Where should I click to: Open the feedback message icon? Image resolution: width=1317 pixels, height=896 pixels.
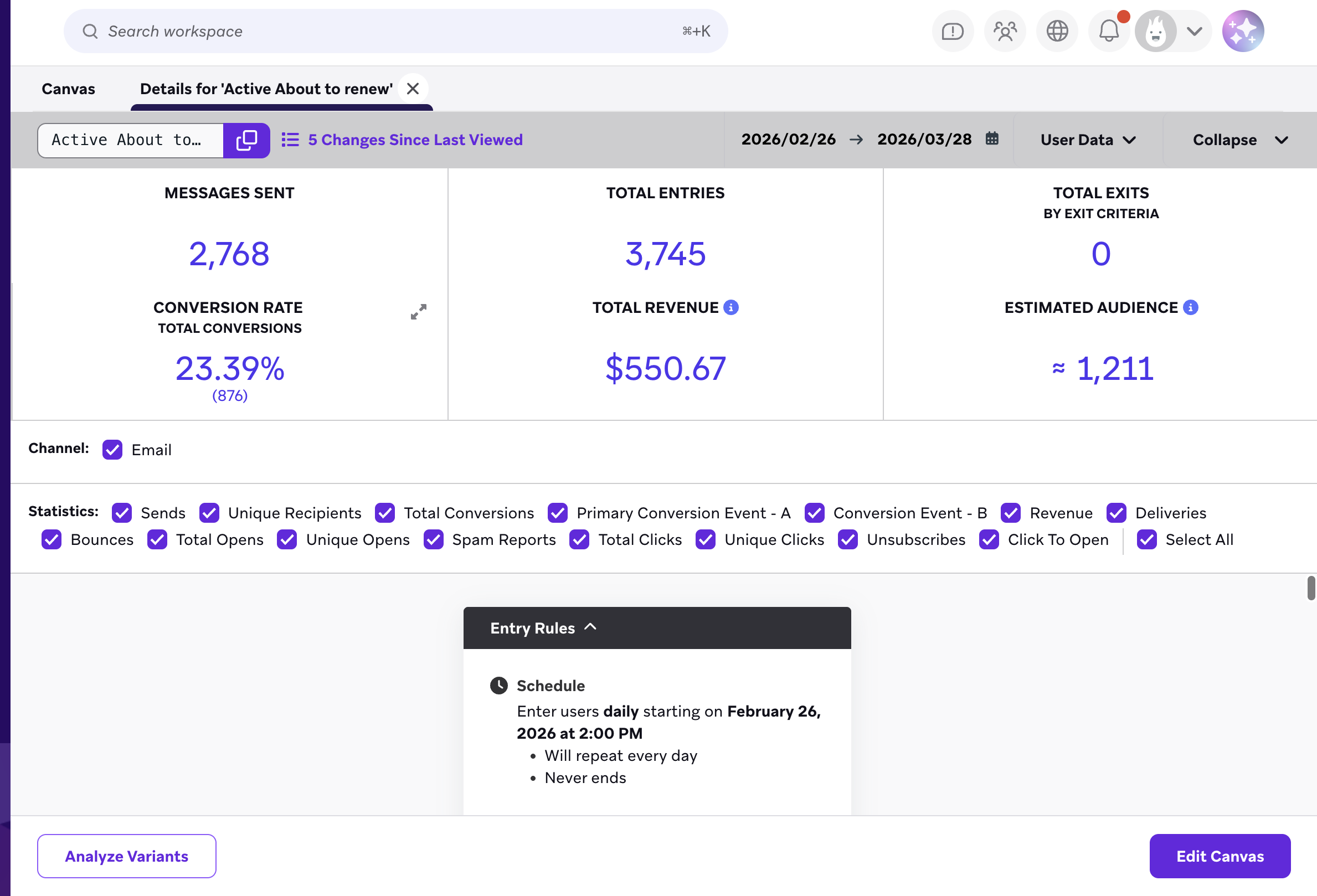click(953, 31)
